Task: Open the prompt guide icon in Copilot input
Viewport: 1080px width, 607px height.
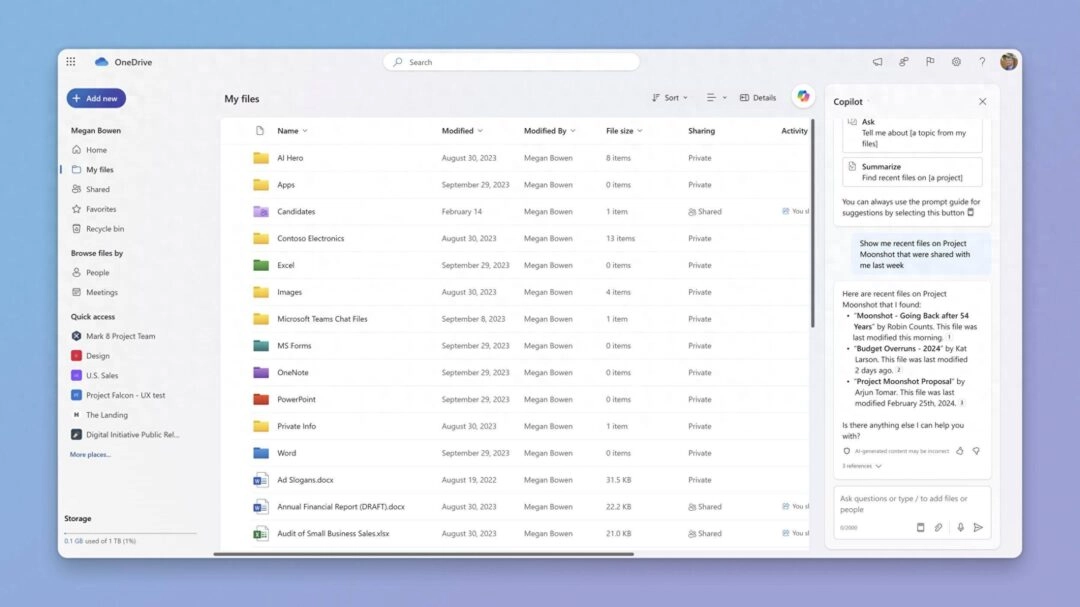Action: (920, 527)
